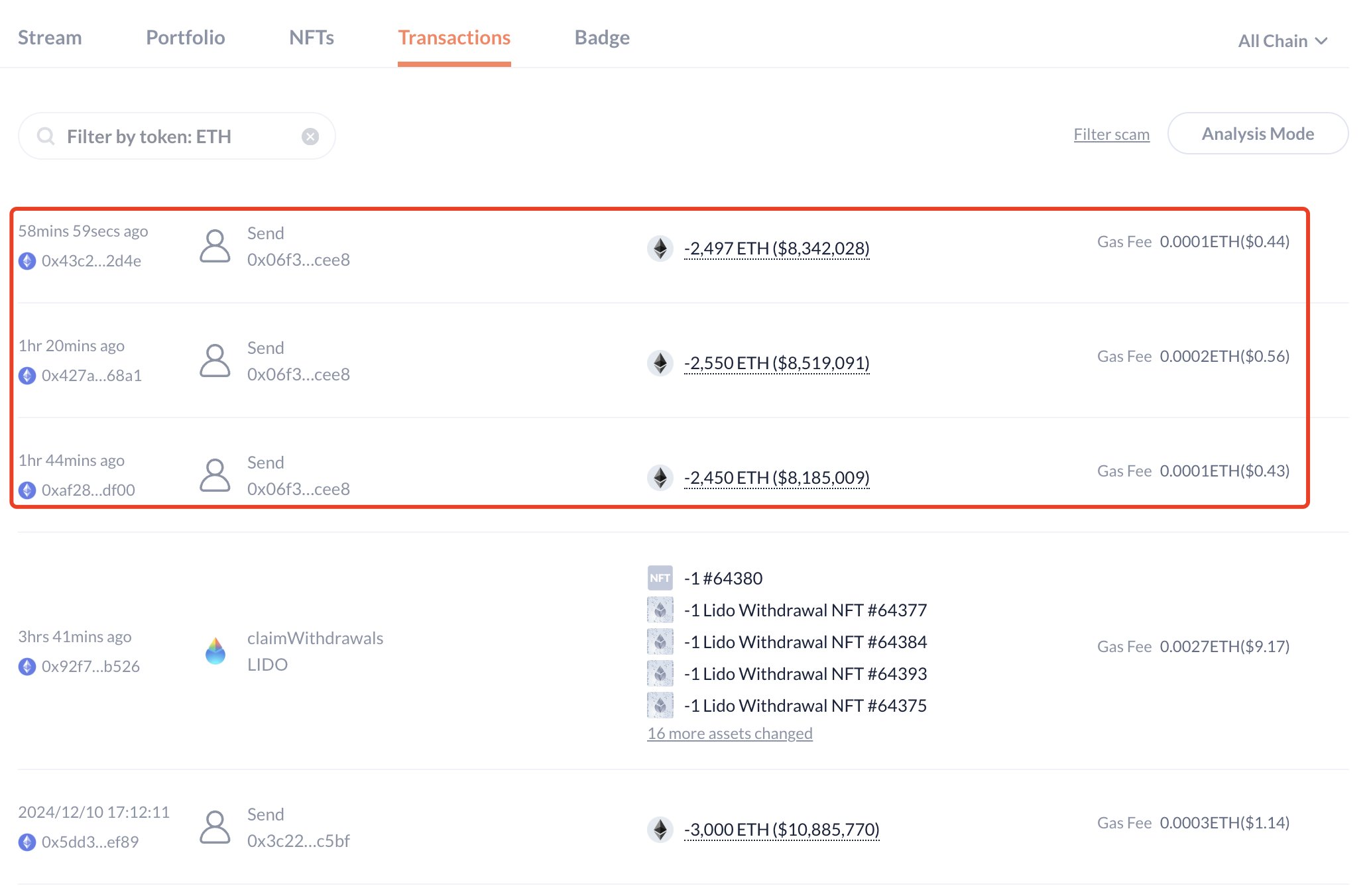Click the search magnifier icon

click(x=46, y=137)
